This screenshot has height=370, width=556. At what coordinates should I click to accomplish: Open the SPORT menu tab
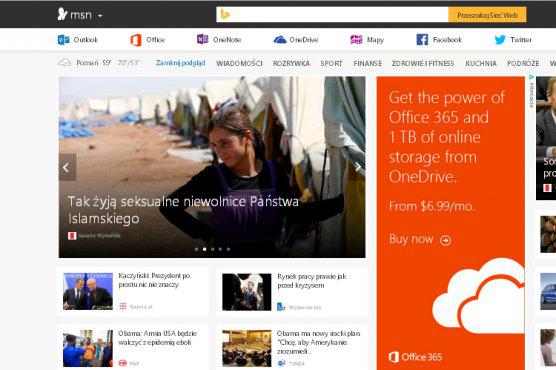[332, 63]
